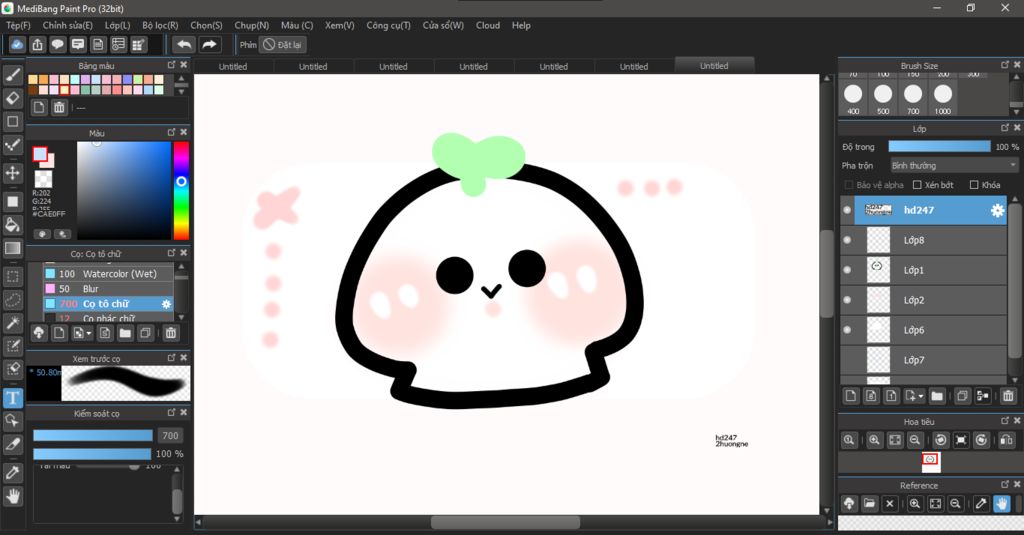Click the rainbow hue bar
Image resolution: width=1024 pixels, height=535 pixels.
[181, 191]
